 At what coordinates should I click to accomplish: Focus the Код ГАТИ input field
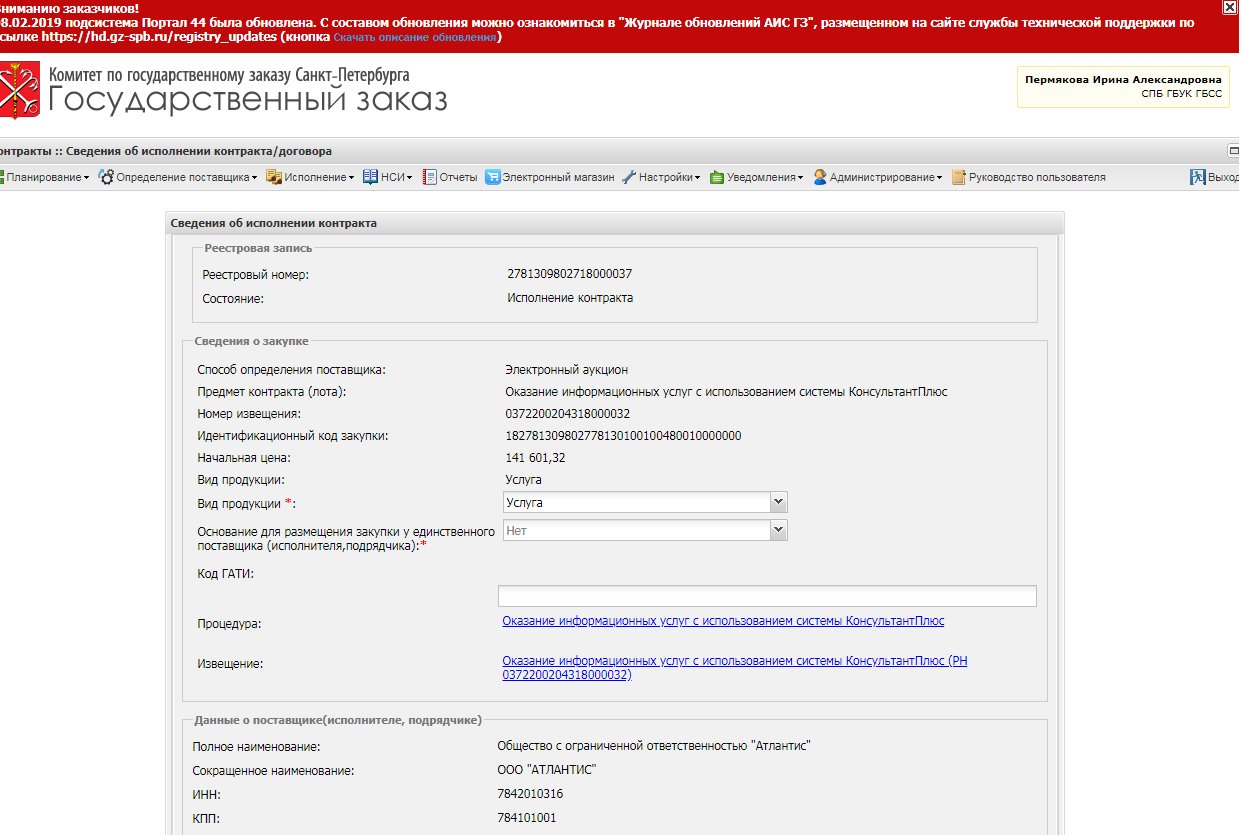[x=767, y=597]
